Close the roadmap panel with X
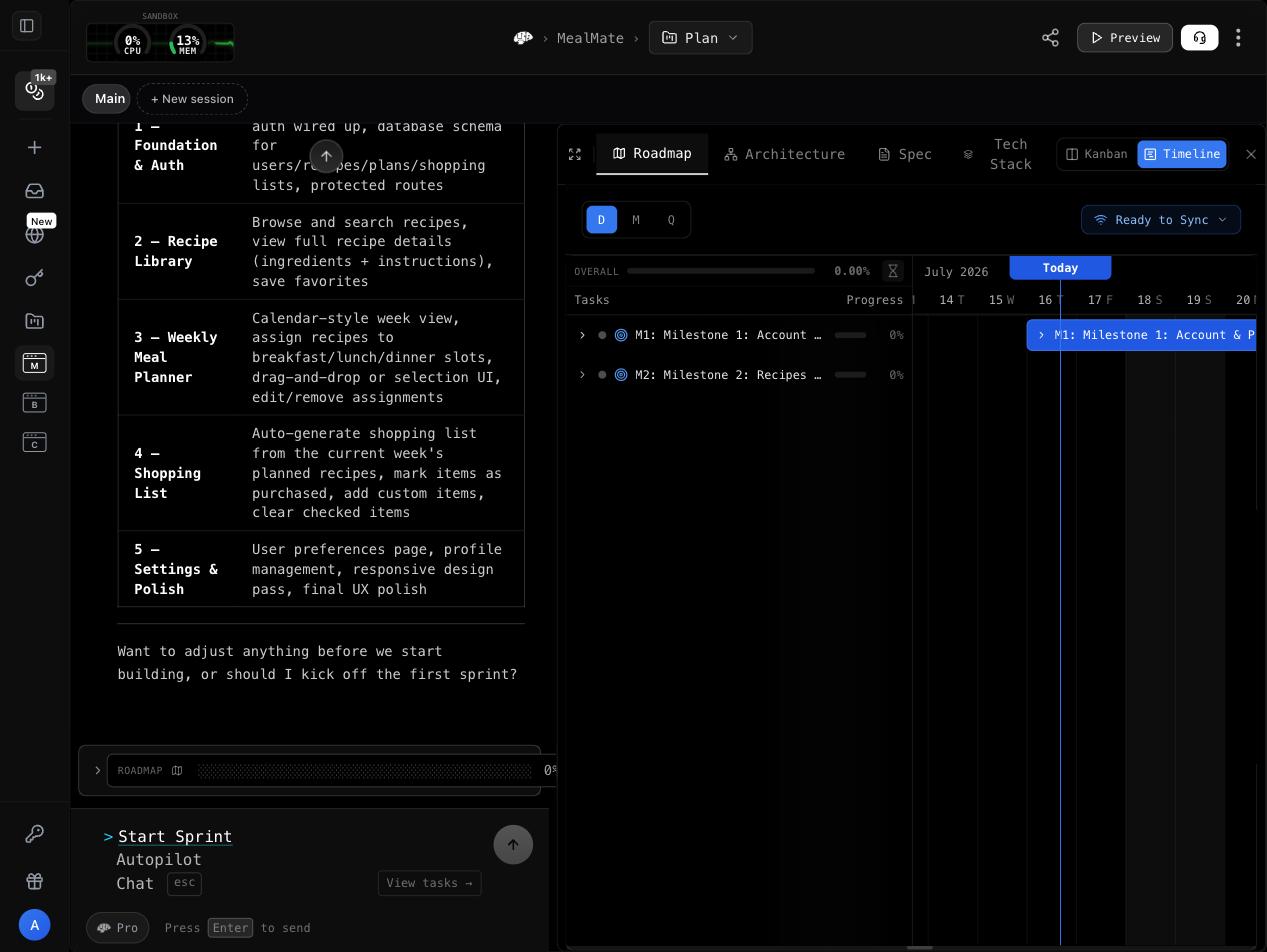This screenshot has width=1267, height=952. point(1251,154)
